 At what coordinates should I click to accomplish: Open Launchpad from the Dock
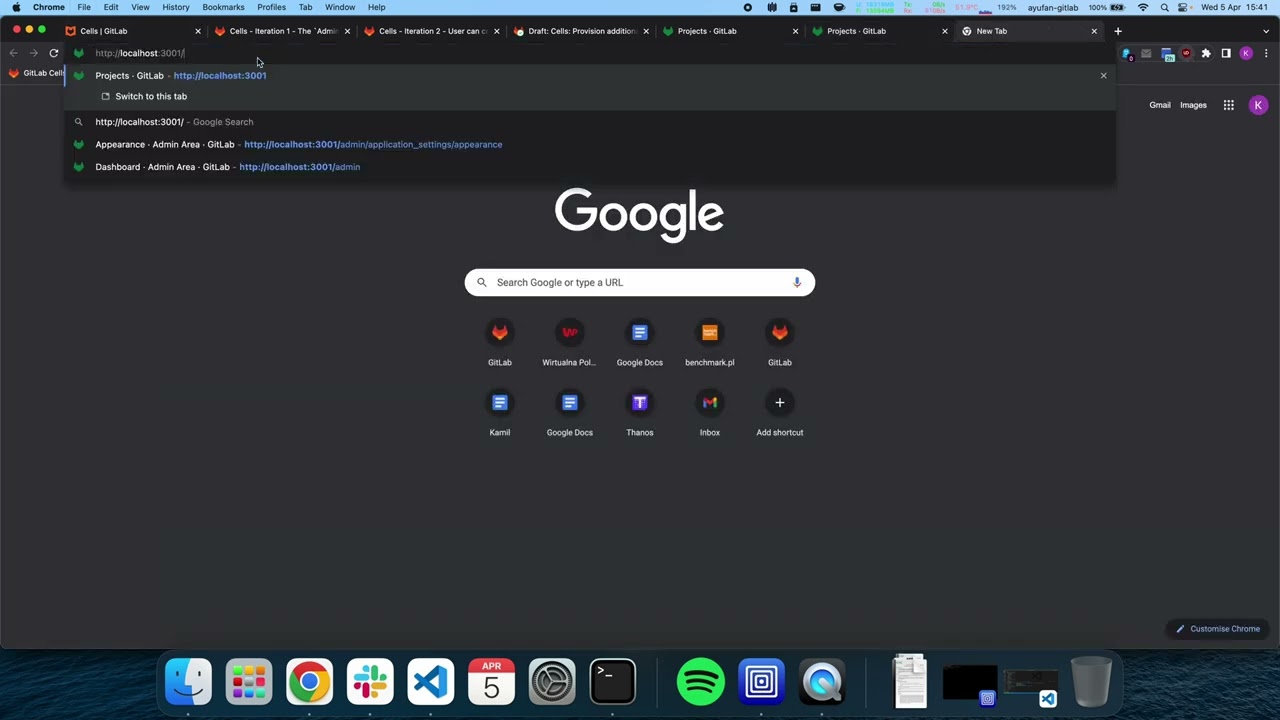point(249,681)
